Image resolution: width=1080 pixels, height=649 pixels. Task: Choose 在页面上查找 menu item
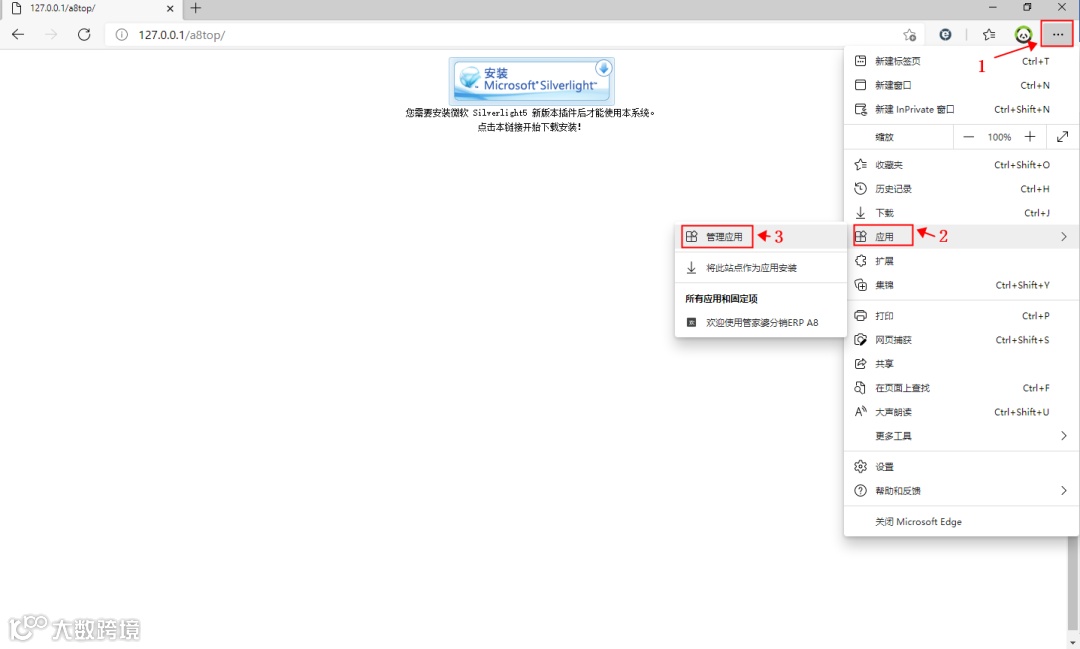tap(962, 388)
